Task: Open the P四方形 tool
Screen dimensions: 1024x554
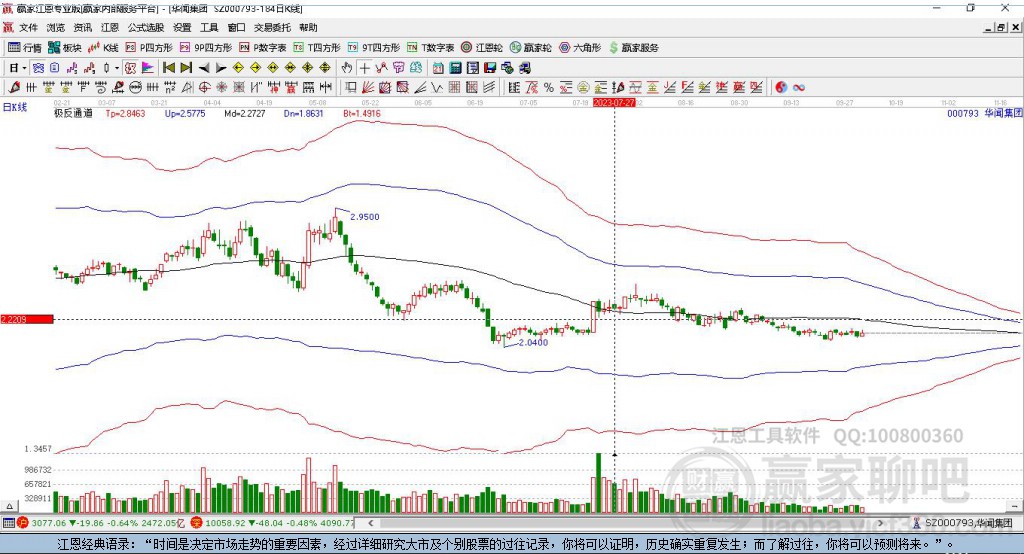Action: pos(149,48)
